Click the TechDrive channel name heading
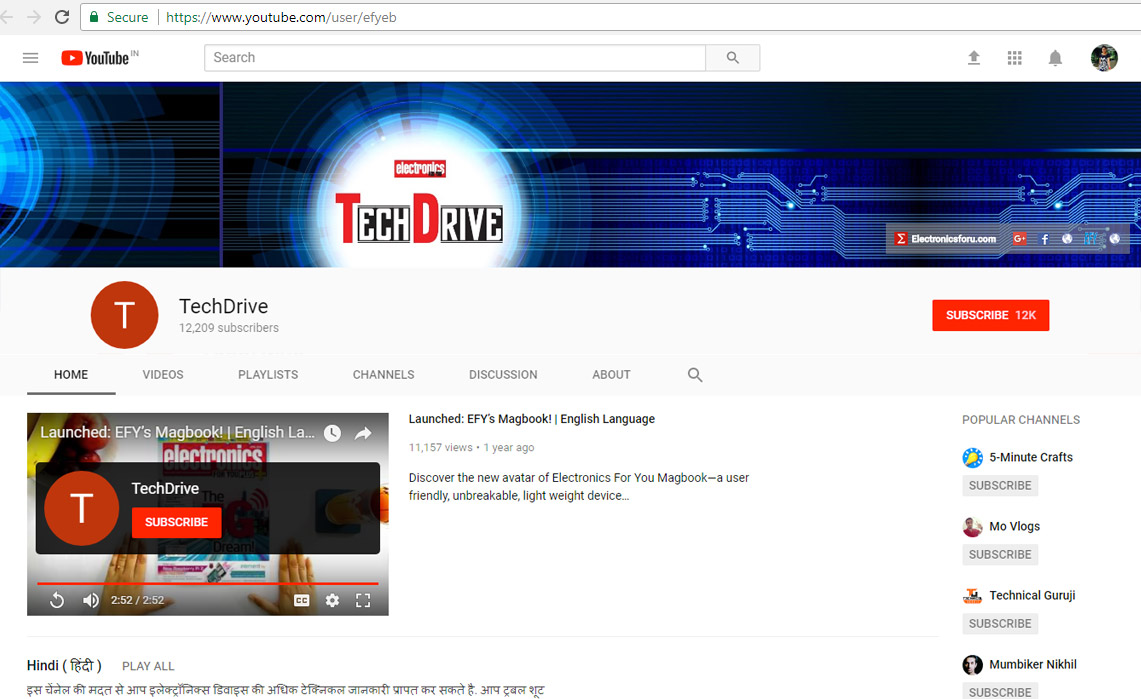The height and width of the screenshot is (699, 1141). pos(223,306)
